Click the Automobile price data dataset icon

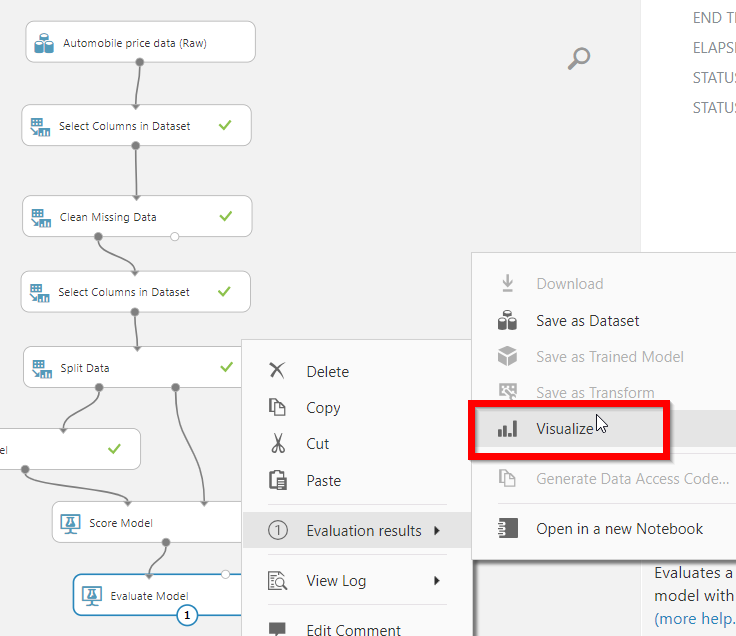(44, 43)
